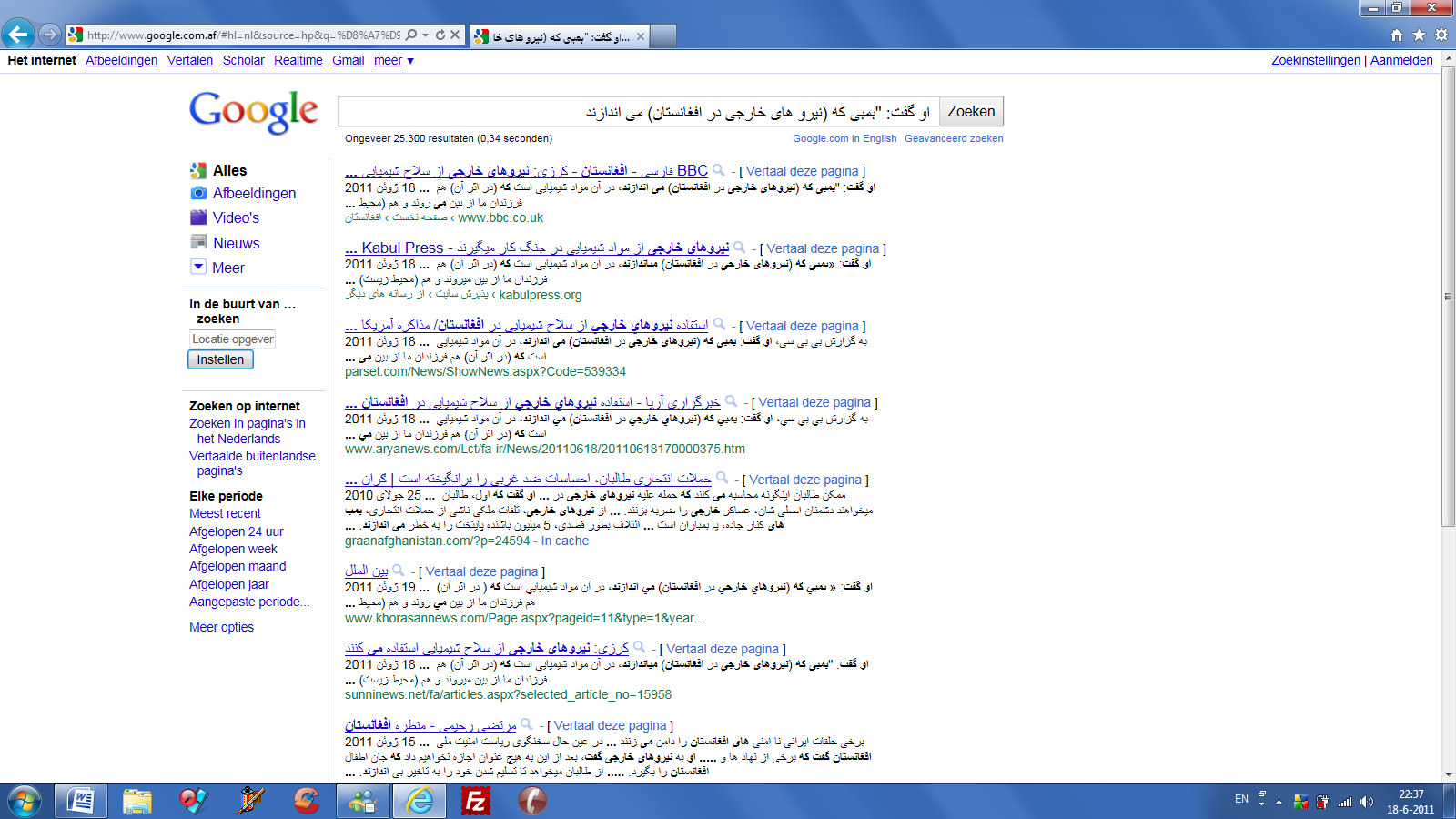Open Scholar in the top navigation
Screen dimensions: 1456x819
point(244,60)
